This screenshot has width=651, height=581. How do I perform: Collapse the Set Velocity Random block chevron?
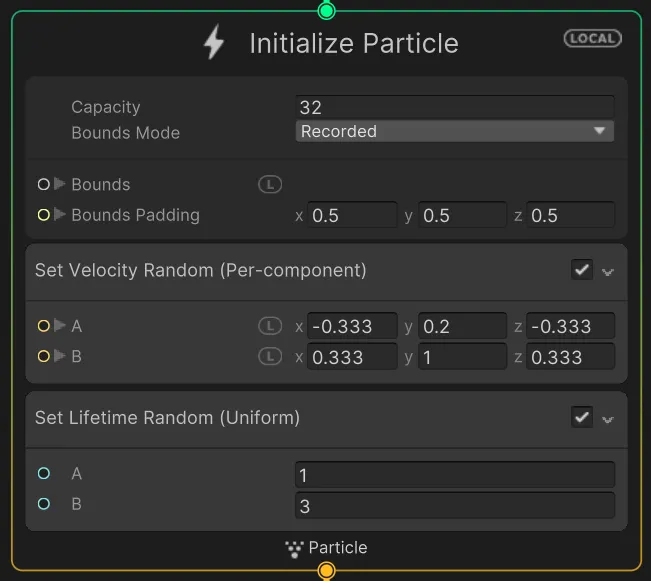[608, 271]
